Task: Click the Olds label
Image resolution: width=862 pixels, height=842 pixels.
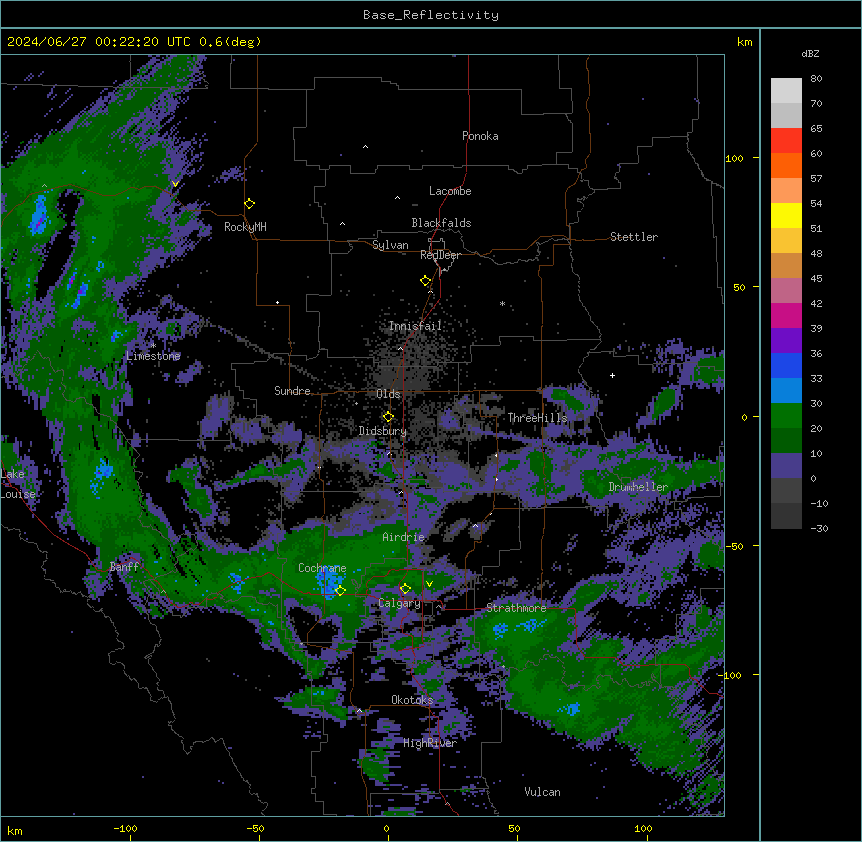Action: pos(388,394)
